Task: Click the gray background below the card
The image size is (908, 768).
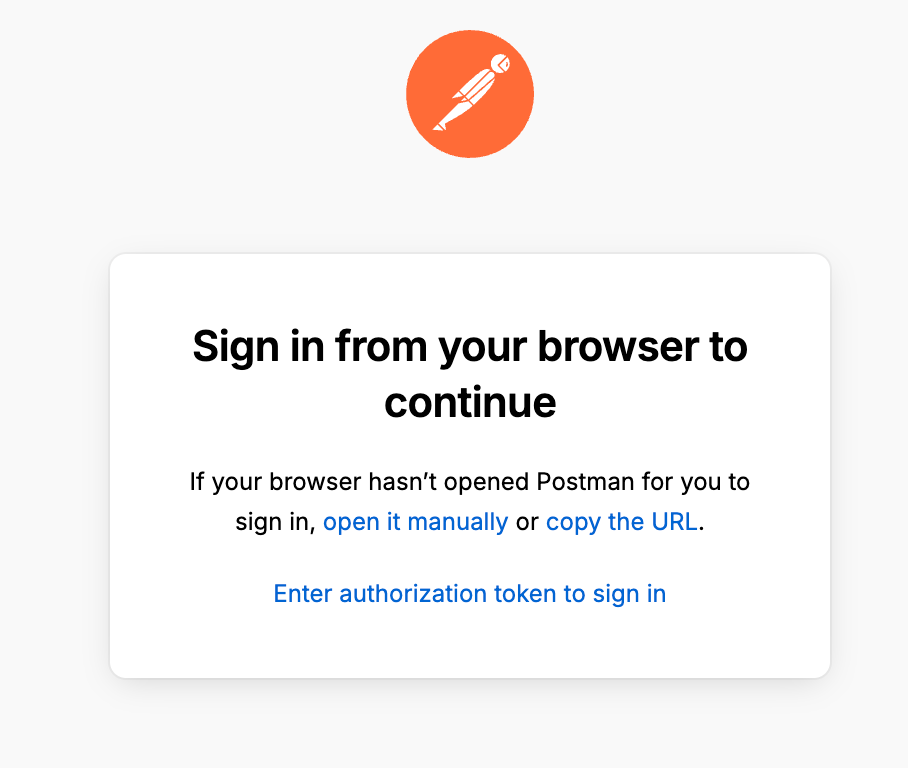Action: click(470, 725)
